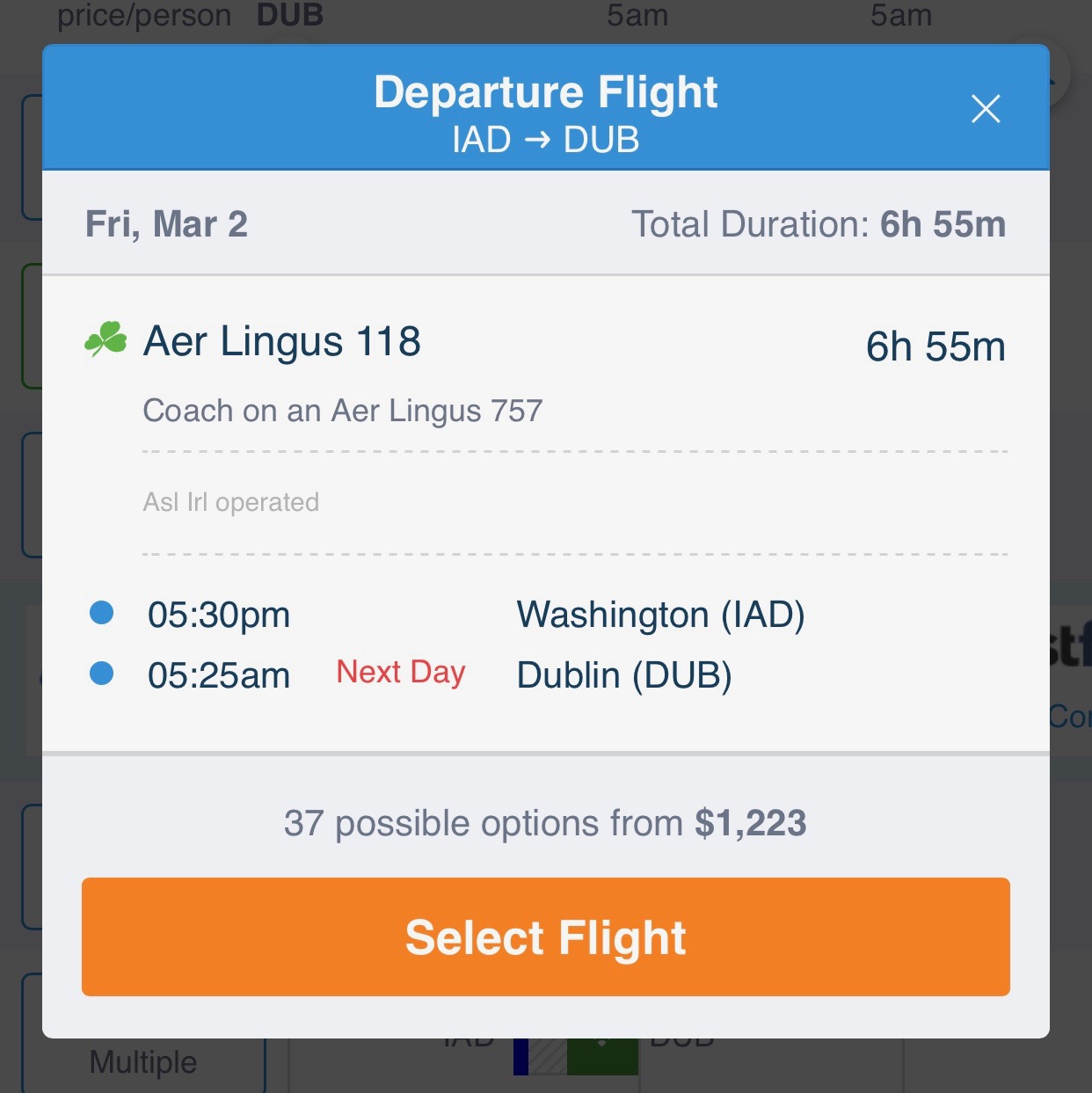Click the Aer Lingus shamrock logo
Screen dimensions: 1092x1093
106,339
